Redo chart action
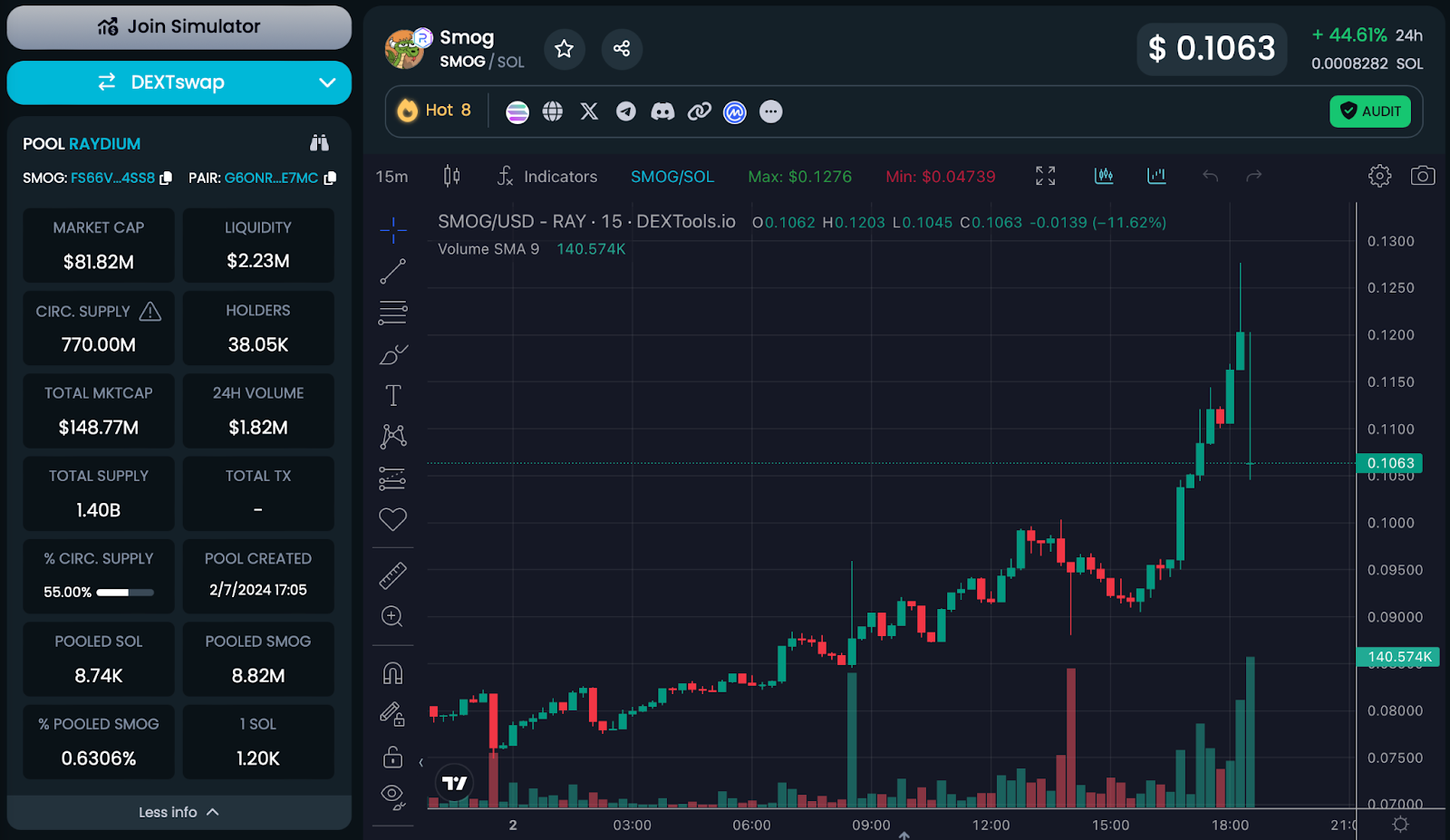 [1254, 176]
